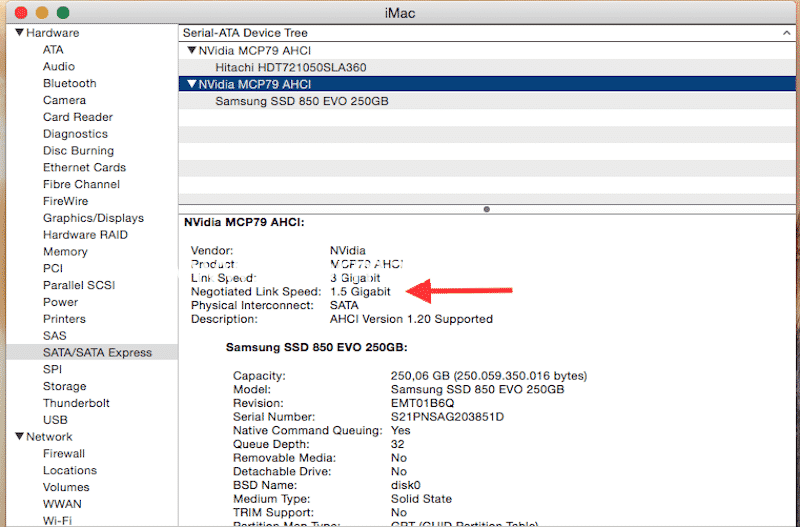Select SPI in the sidebar

click(52, 369)
